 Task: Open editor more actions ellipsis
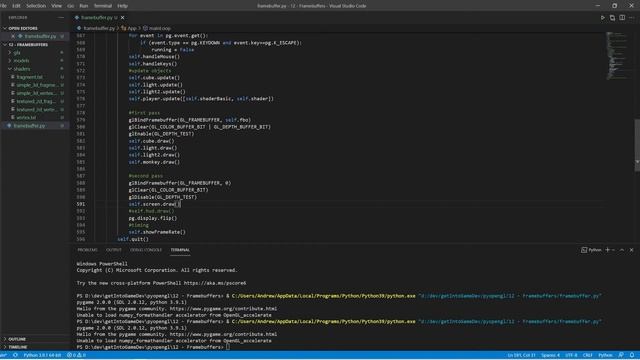tap(631, 18)
